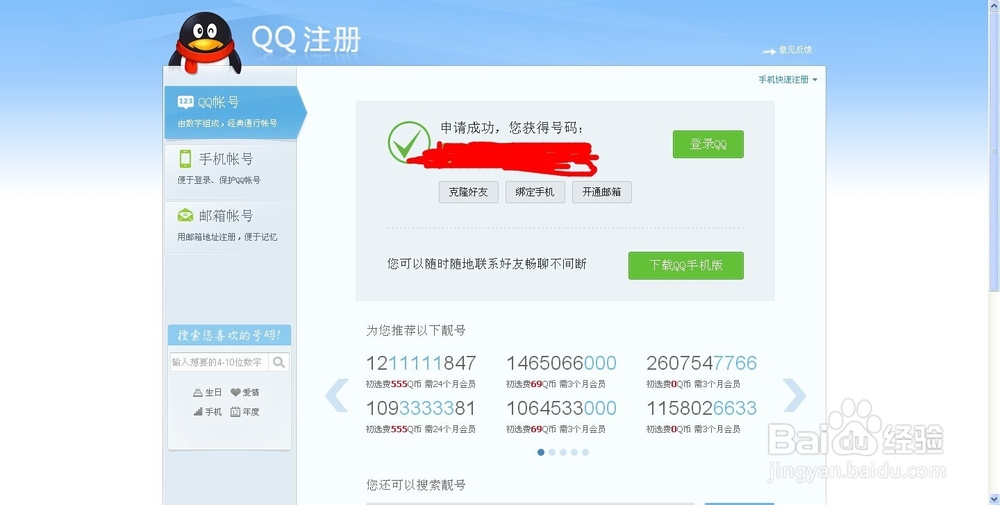
Task: Select the QQ帐号 sidebar tab
Action: click(235, 112)
